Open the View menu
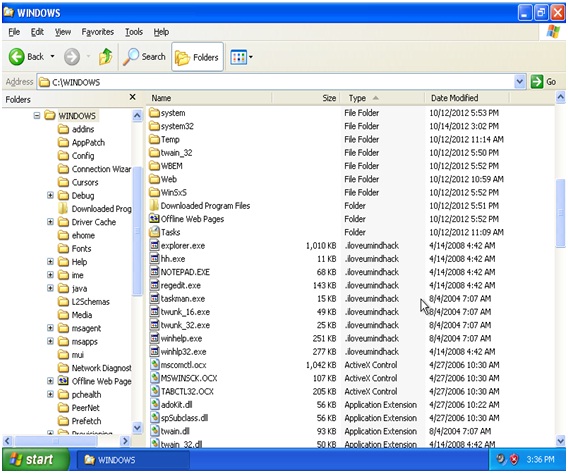The width and height of the screenshot is (568, 473). [x=63, y=32]
